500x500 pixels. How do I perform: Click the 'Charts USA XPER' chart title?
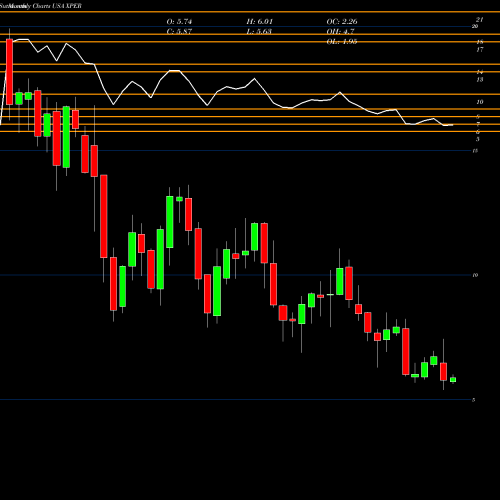[x=57, y=6]
